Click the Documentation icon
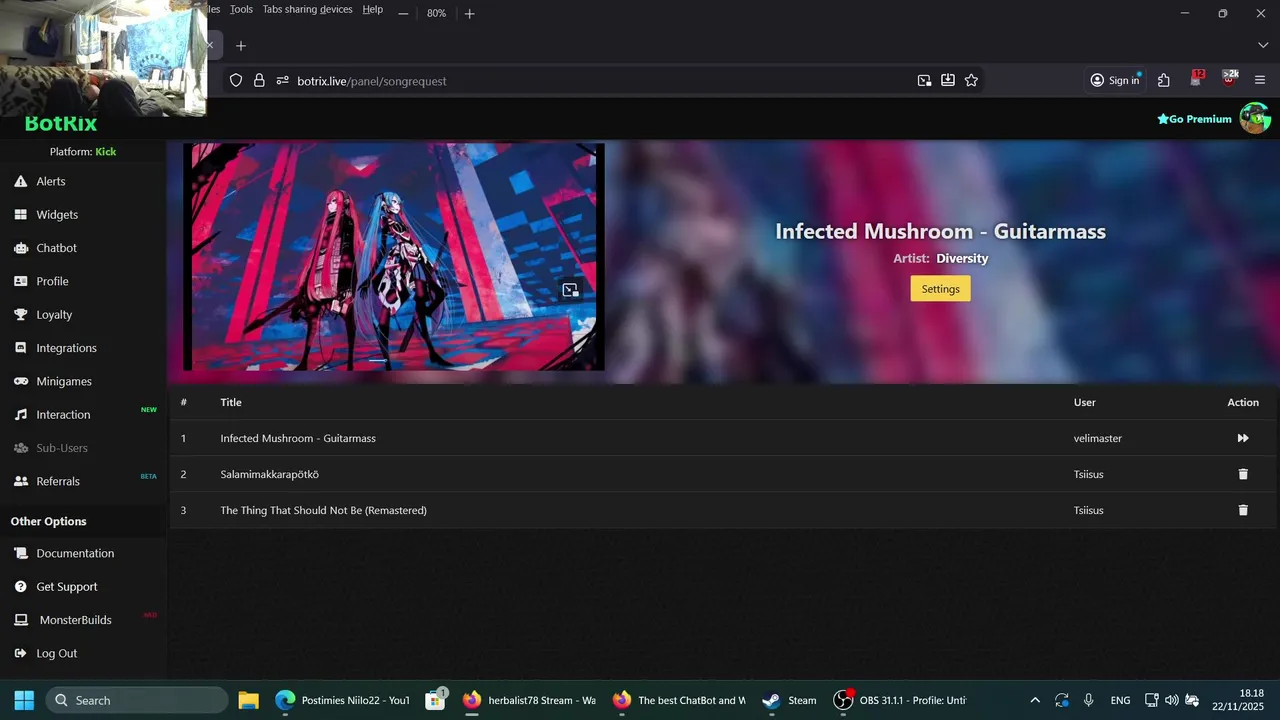This screenshot has height=720, width=1280. click(20, 553)
